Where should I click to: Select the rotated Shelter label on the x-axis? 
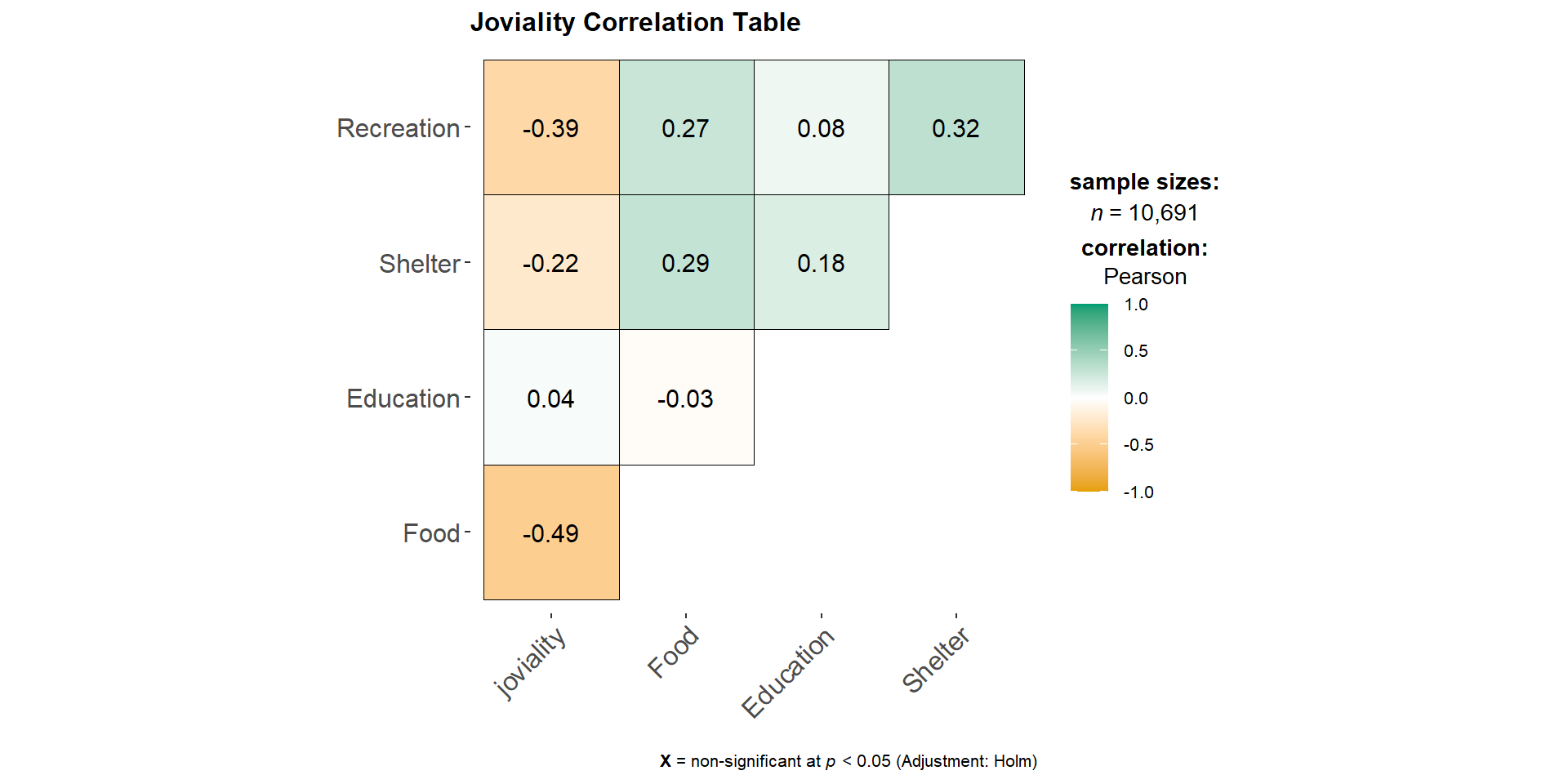click(x=936, y=660)
